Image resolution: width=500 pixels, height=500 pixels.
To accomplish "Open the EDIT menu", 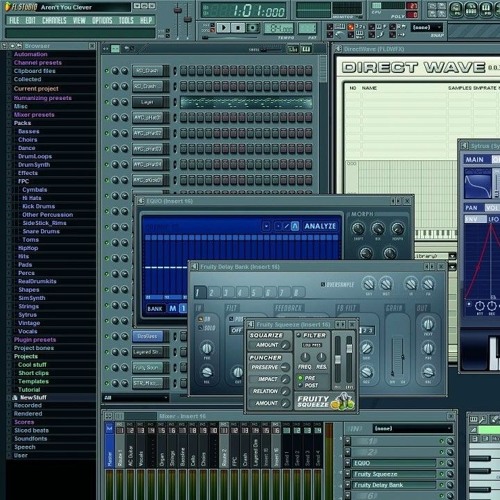I will [30, 20].
